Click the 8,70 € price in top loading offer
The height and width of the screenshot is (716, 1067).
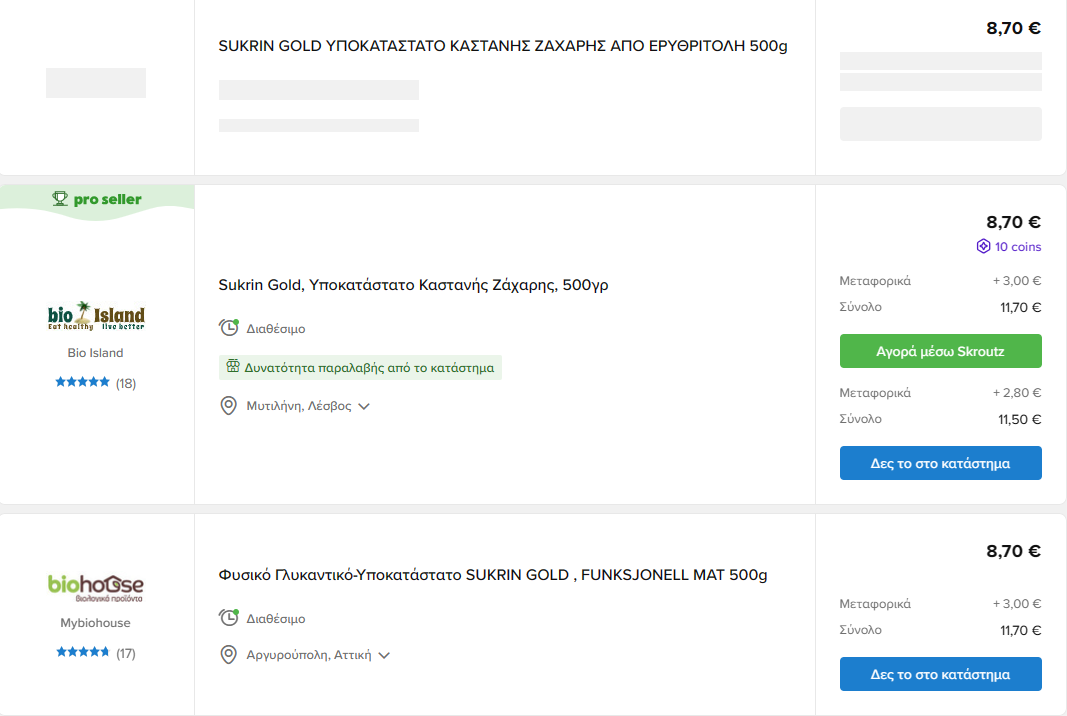1013,28
